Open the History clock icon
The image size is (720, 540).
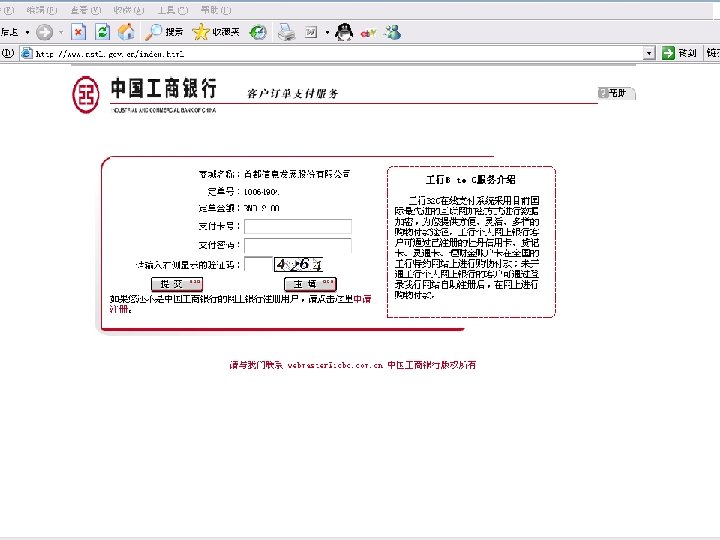point(258,32)
